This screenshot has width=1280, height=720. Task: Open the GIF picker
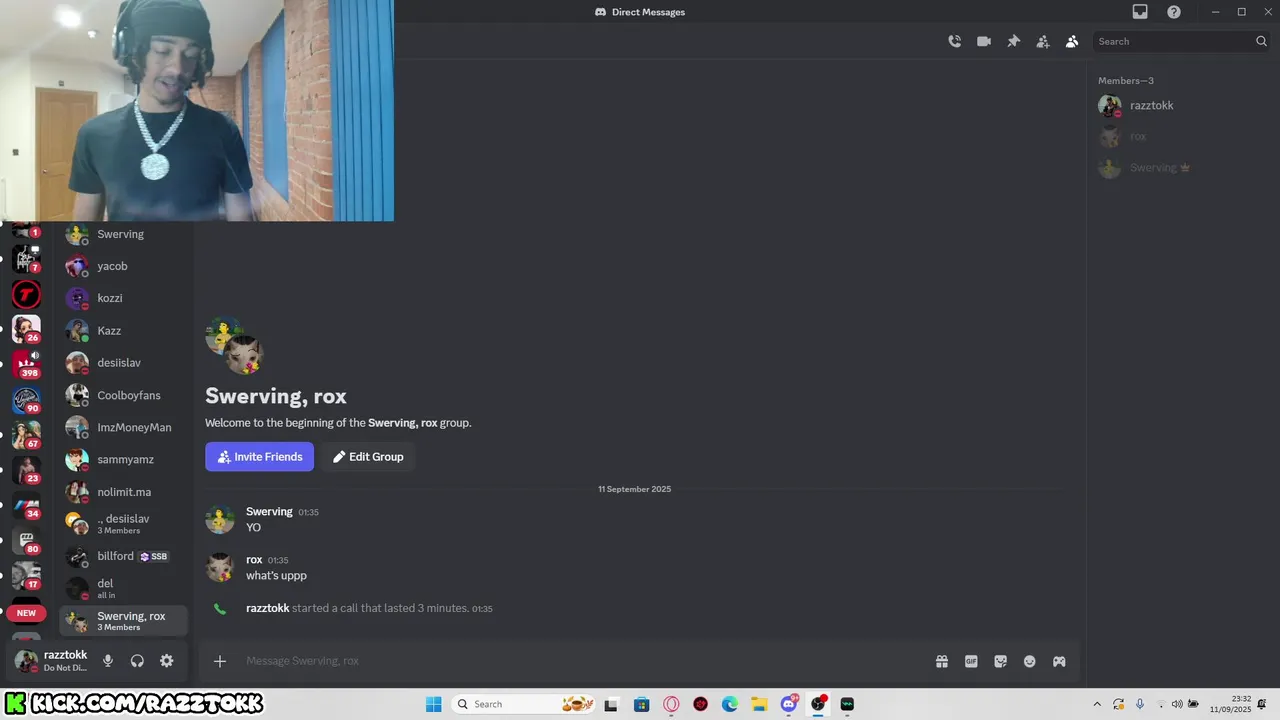pos(971,661)
